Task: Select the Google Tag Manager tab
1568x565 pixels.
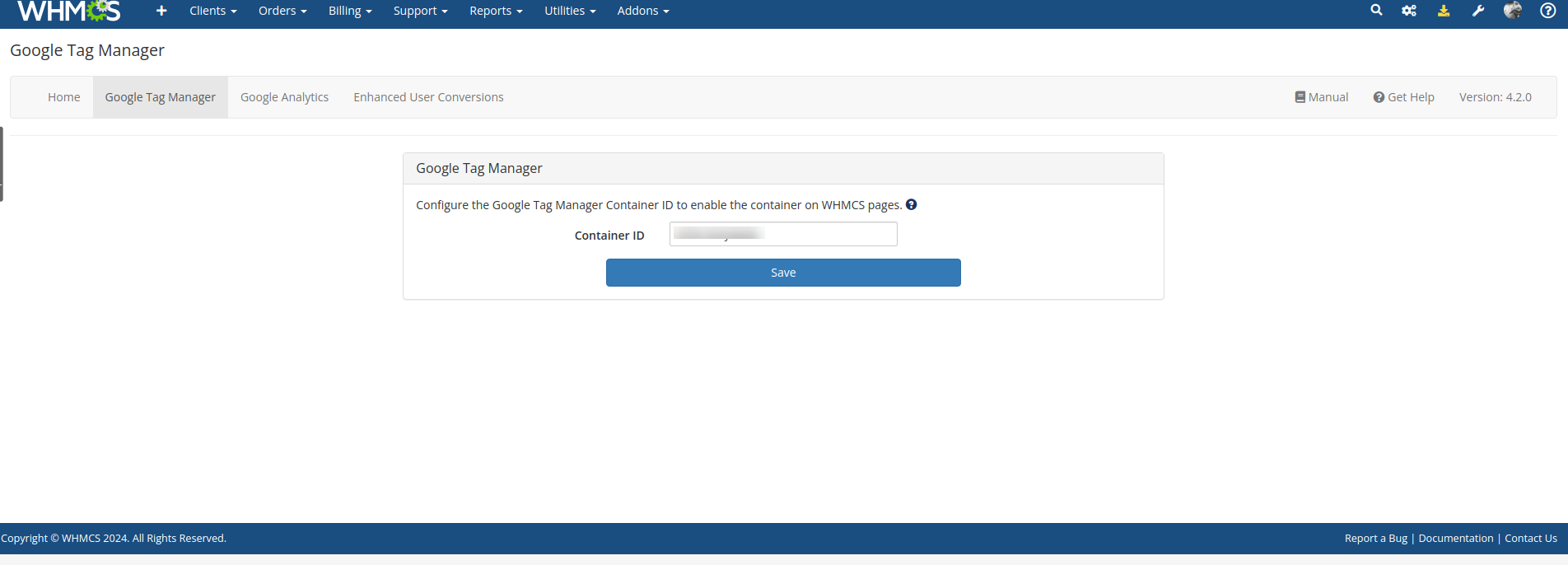Action: pos(161,97)
